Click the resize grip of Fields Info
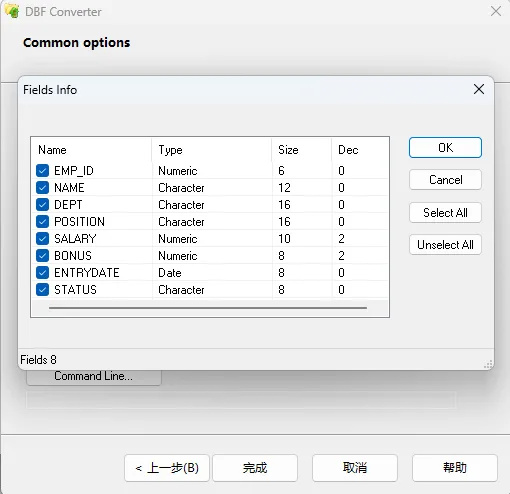The width and height of the screenshot is (510, 494). tap(488, 364)
